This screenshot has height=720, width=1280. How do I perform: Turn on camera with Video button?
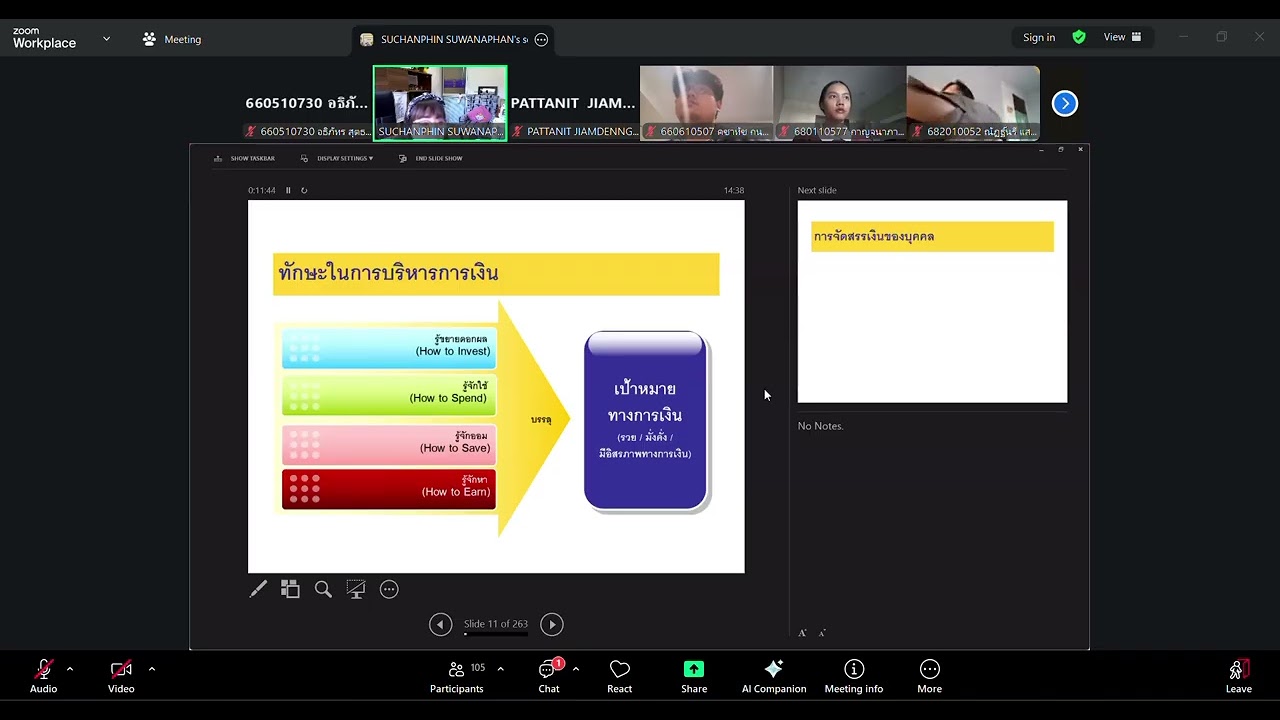coord(121,676)
